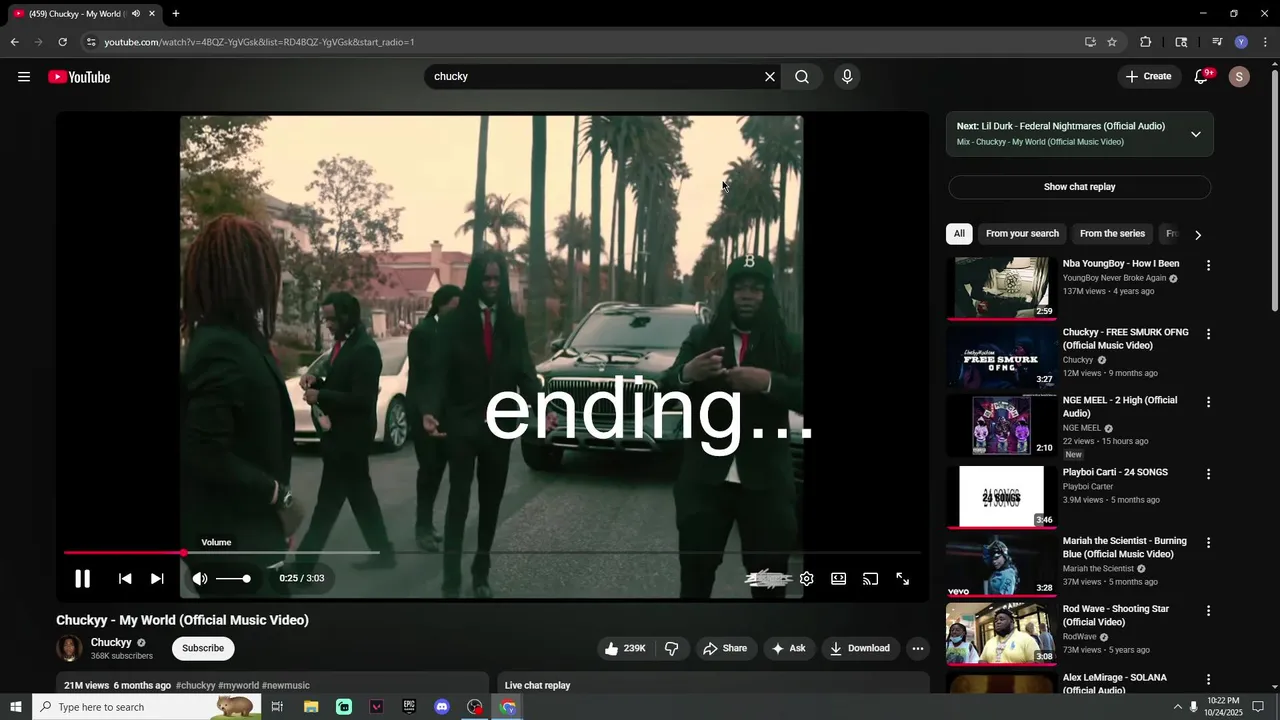Dislike the video
This screenshot has width=1280, height=720.
point(672,648)
